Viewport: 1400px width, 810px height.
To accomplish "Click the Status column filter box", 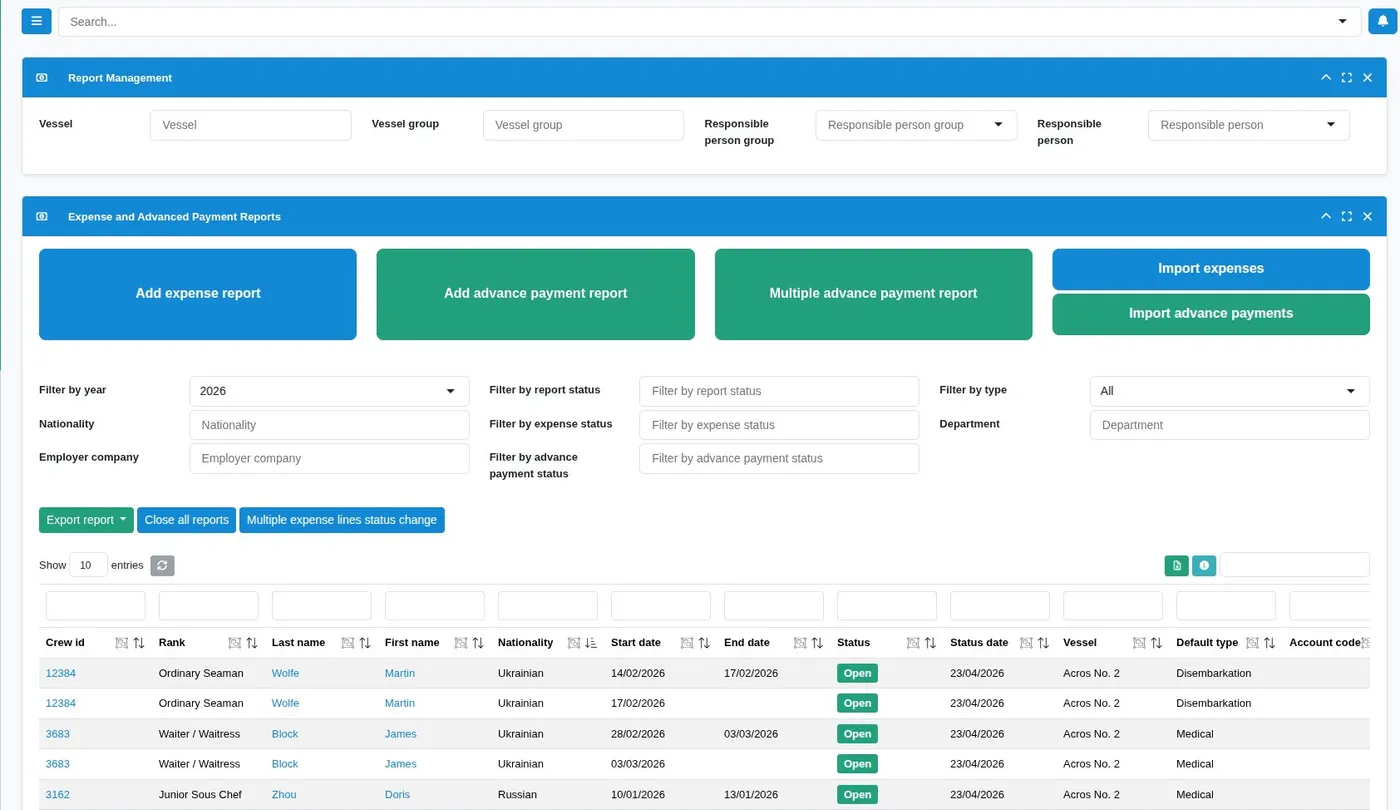I will tap(887, 606).
